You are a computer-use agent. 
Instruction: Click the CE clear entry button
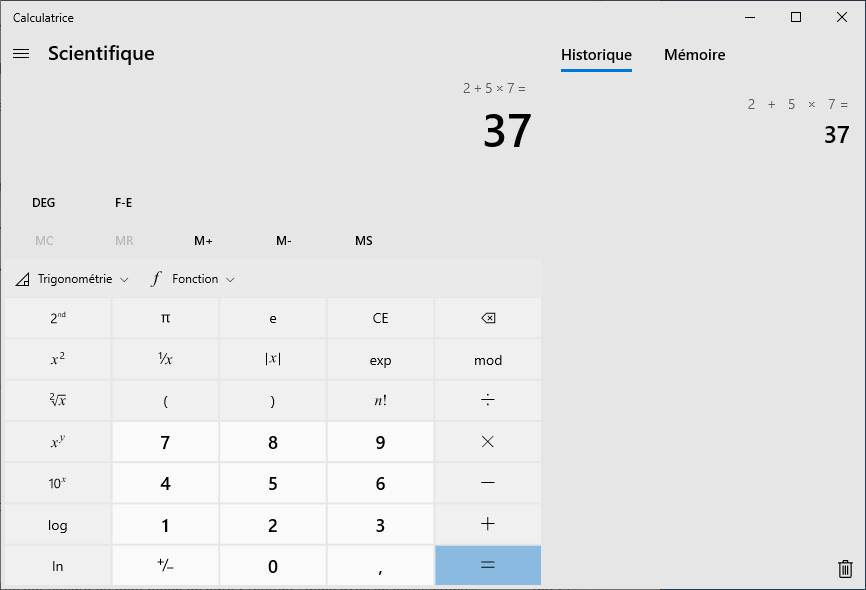tap(380, 318)
